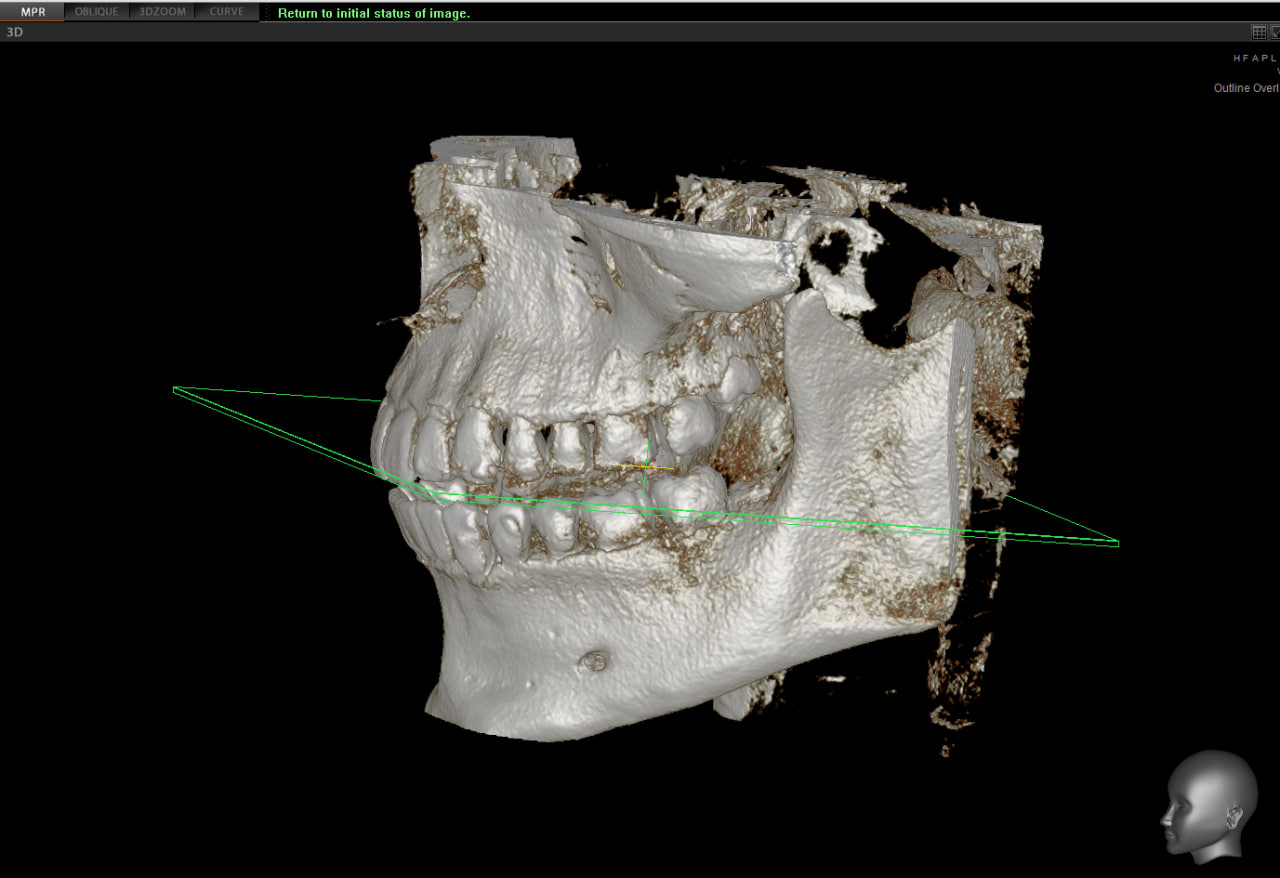1280x878 pixels.
Task: Click the 3D pane title label
Action: point(15,32)
